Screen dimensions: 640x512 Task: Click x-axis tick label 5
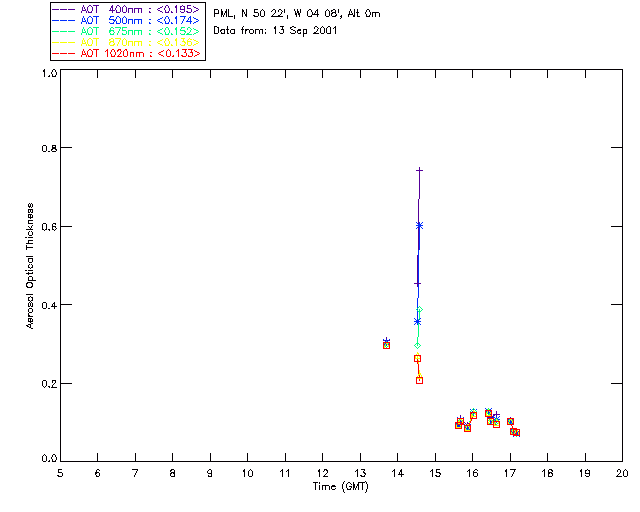tap(60, 473)
